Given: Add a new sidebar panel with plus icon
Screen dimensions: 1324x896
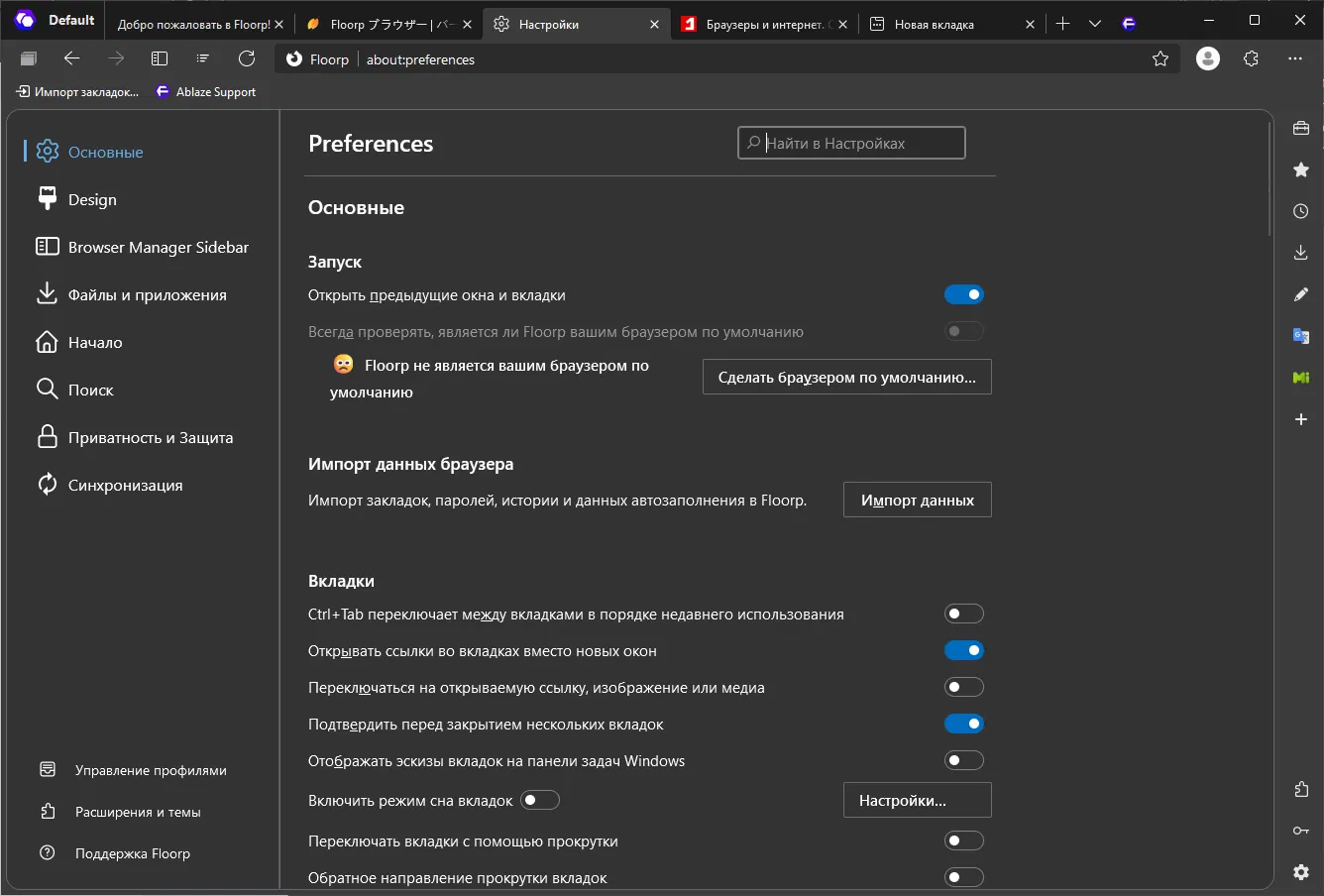Looking at the screenshot, I should point(1301,419).
